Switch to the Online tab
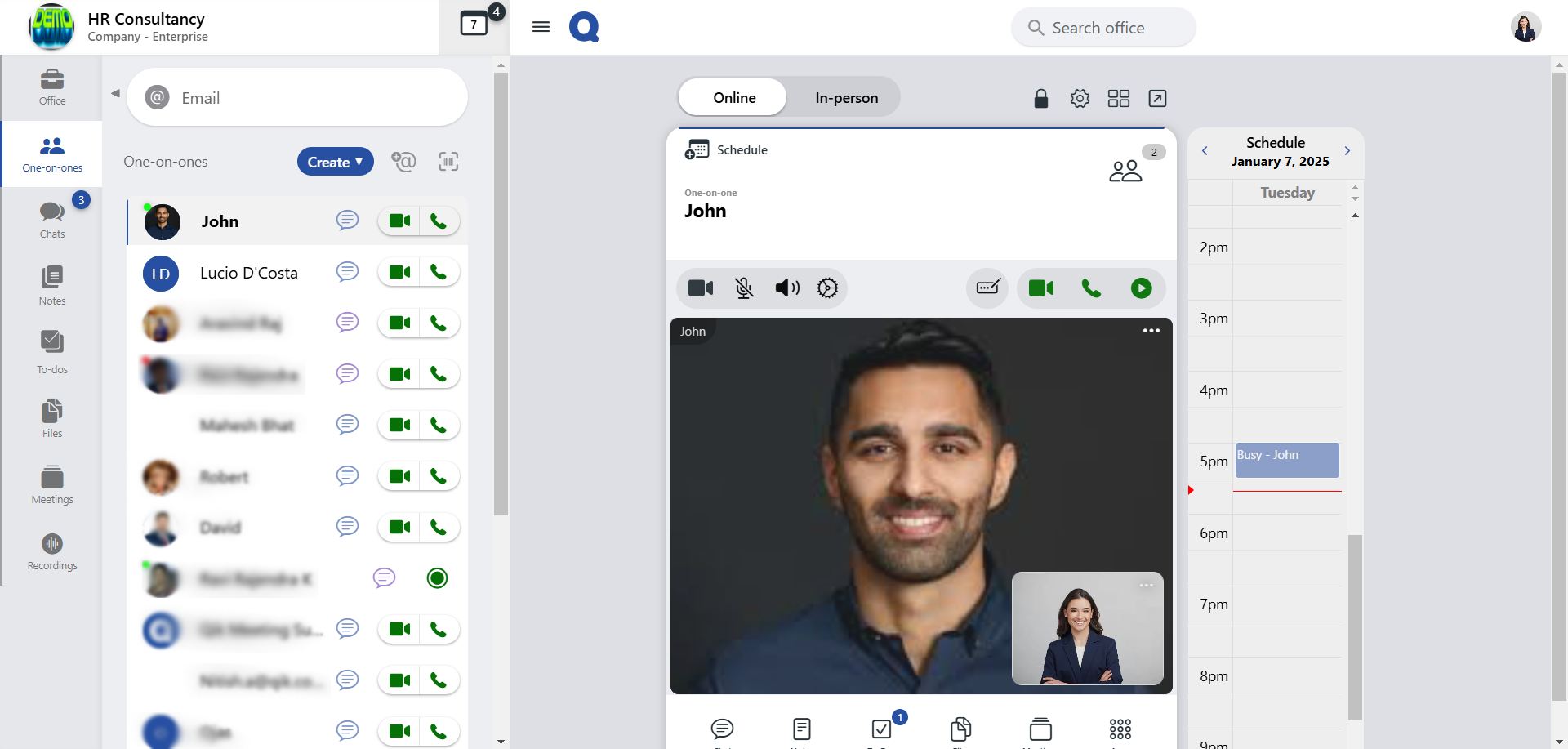The width and height of the screenshot is (1568, 749). 734,97
